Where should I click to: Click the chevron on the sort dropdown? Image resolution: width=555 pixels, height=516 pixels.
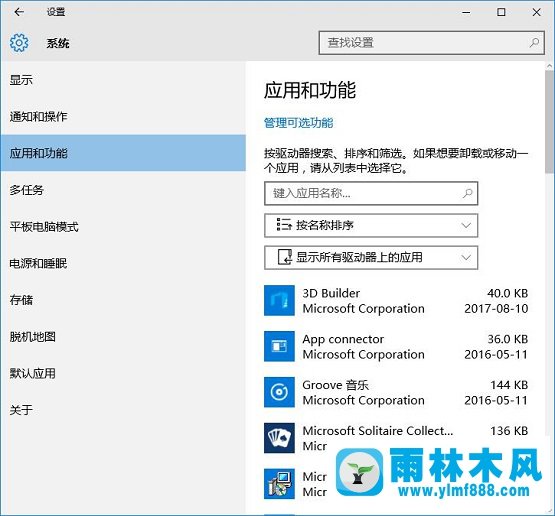466,225
